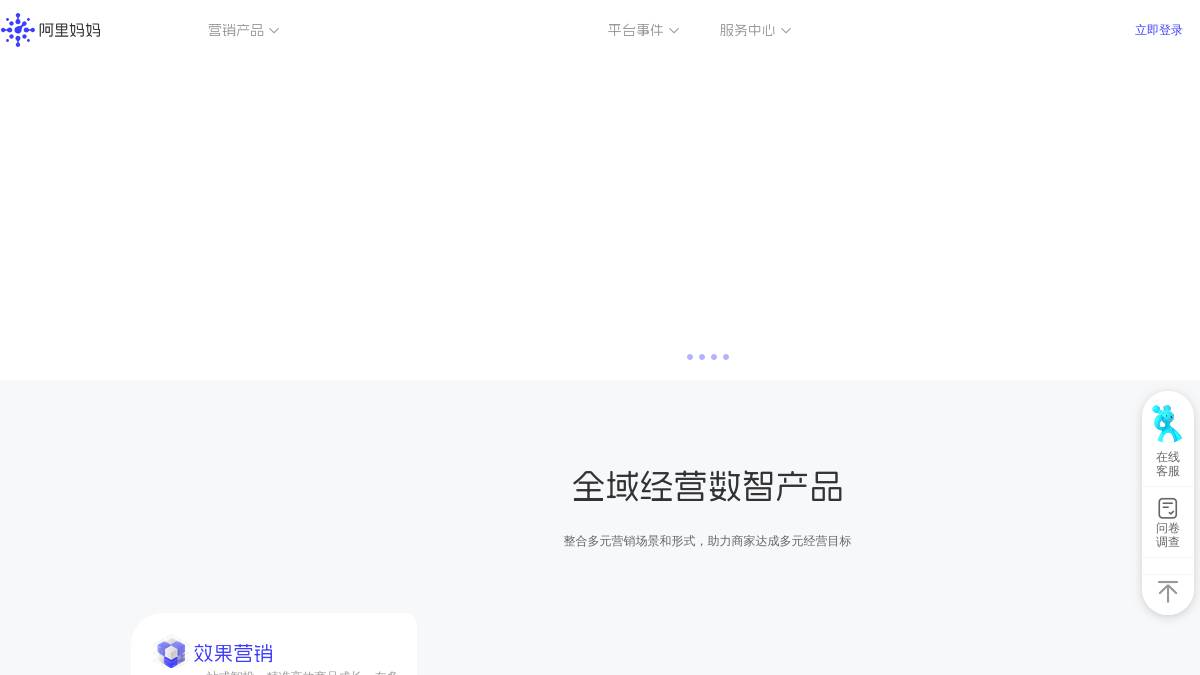Expand the 平台事件 dropdown chevron
Image resolution: width=1200 pixels, height=675 pixels.
coord(674,30)
